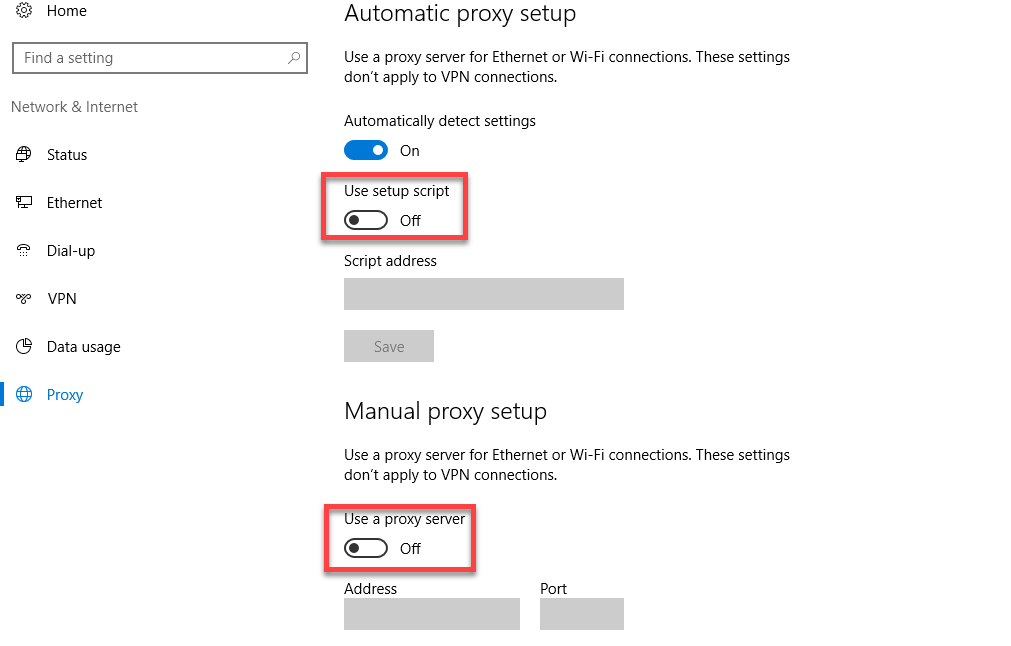Image resolution: width=1011 pixels, height=646 pixels.
Task: Click the Port input field
Action: coord(581,613)
